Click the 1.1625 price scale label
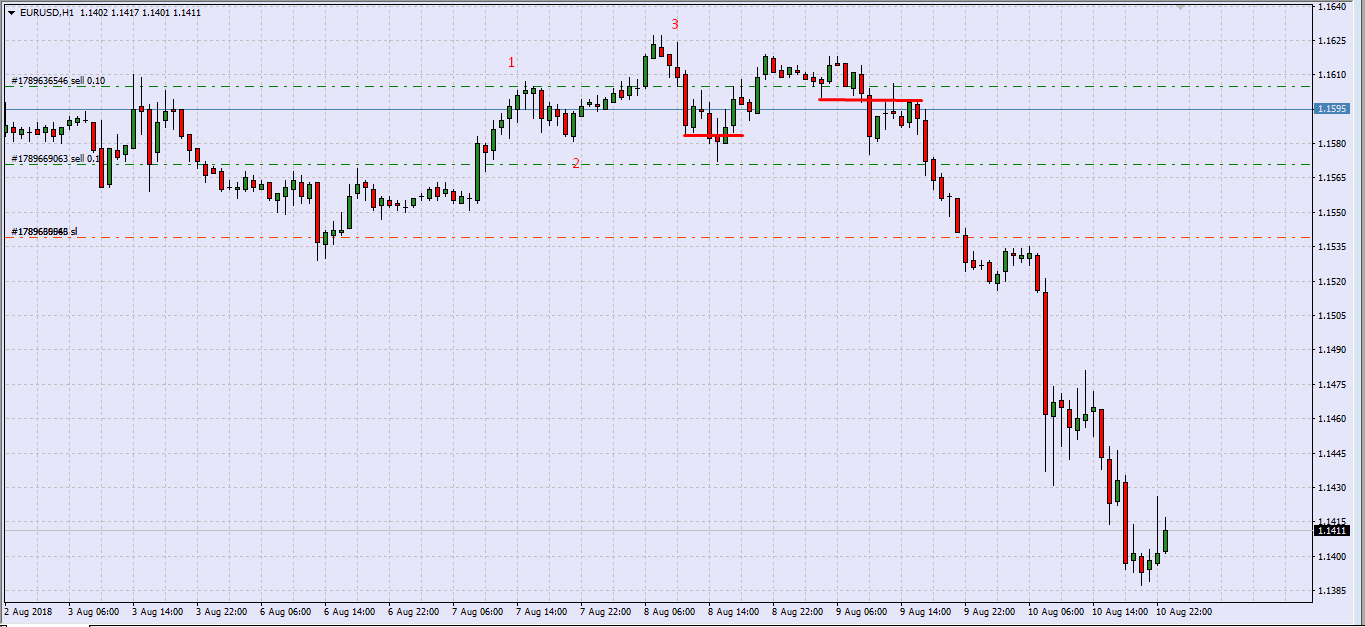This screenshot has width=1365, height=627. click(x=1331, y=41)
